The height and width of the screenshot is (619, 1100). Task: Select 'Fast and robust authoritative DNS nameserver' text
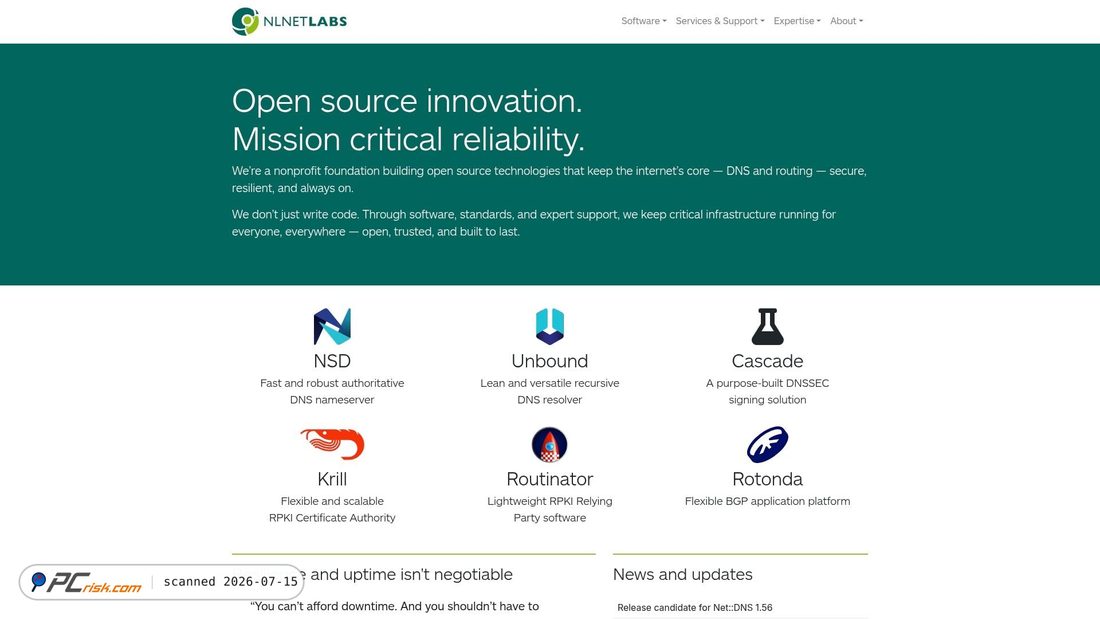click(x=332, y=392)
